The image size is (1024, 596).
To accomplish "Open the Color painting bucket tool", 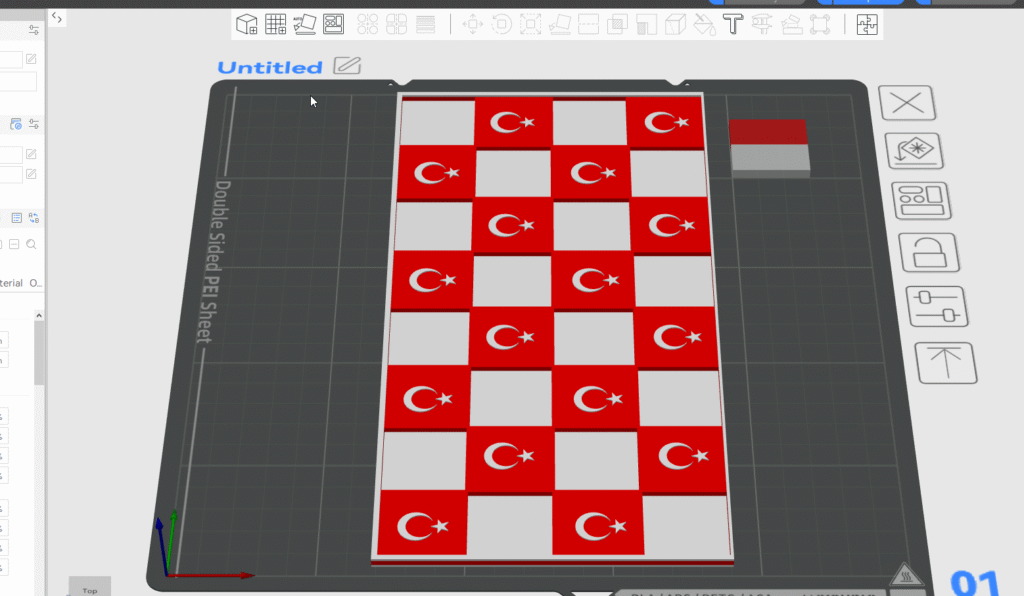I will coord(704,24).
